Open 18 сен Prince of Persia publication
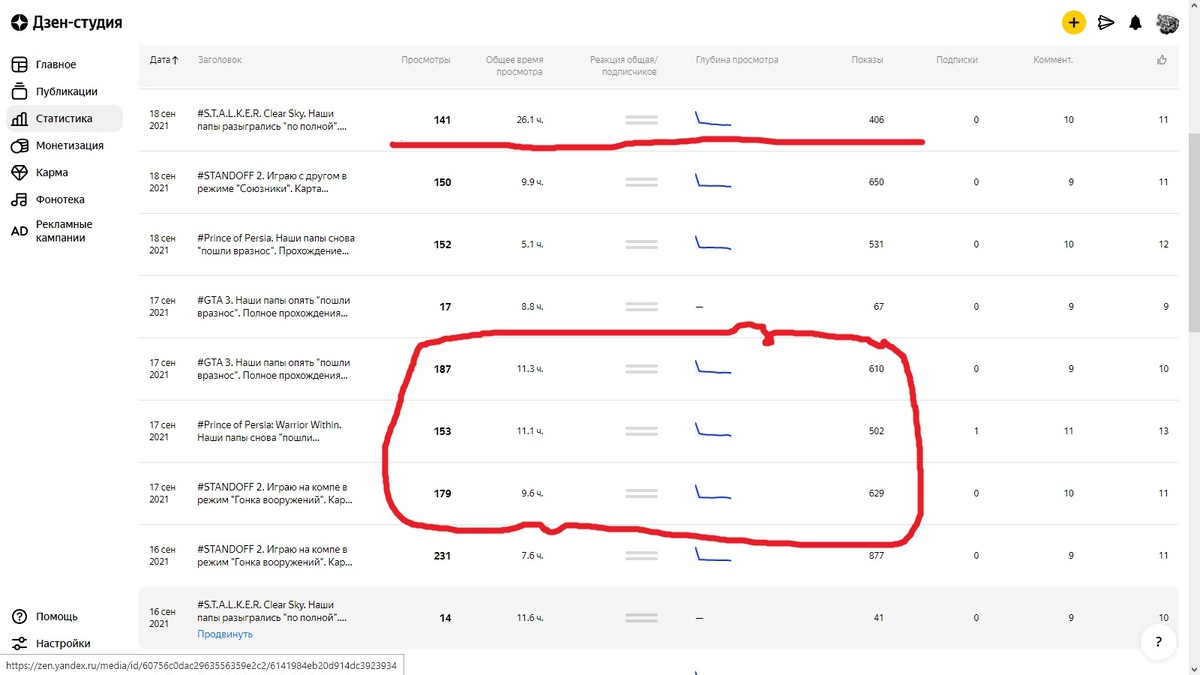The height and width of the screenshot is (675, 1200). tap(276, 245)
